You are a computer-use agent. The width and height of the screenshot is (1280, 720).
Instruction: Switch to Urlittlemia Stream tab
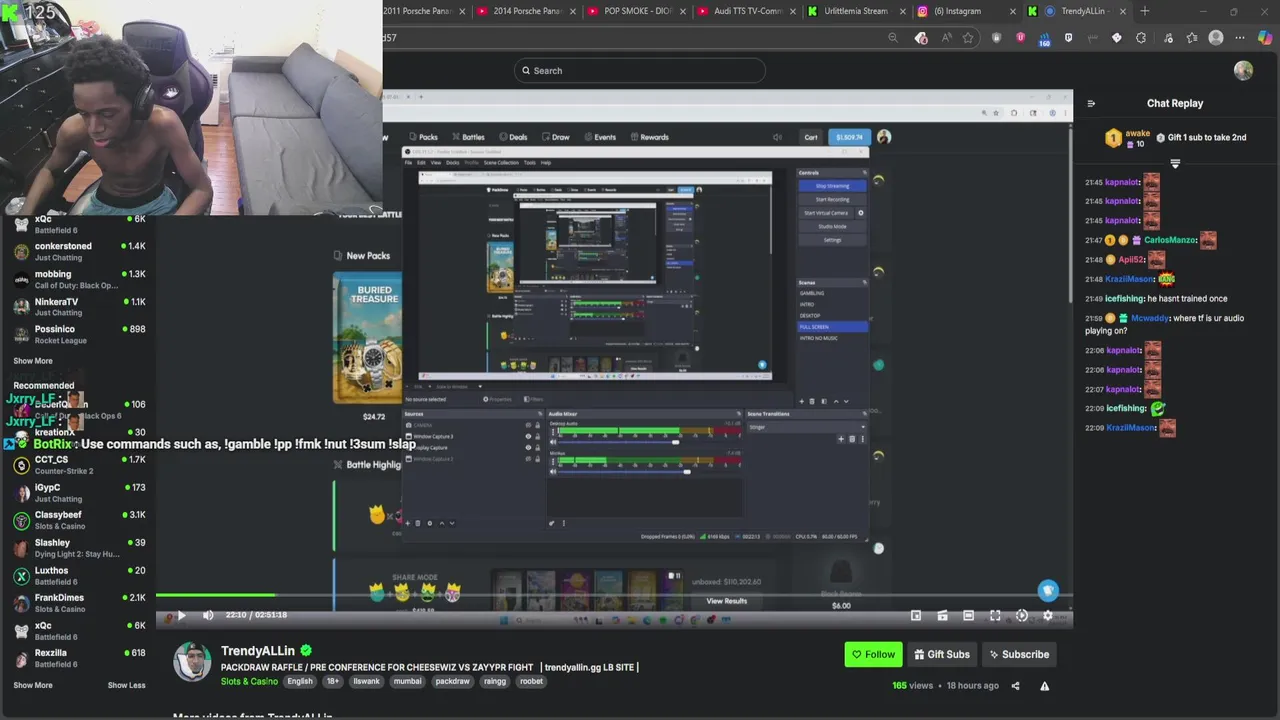(855, 11)
